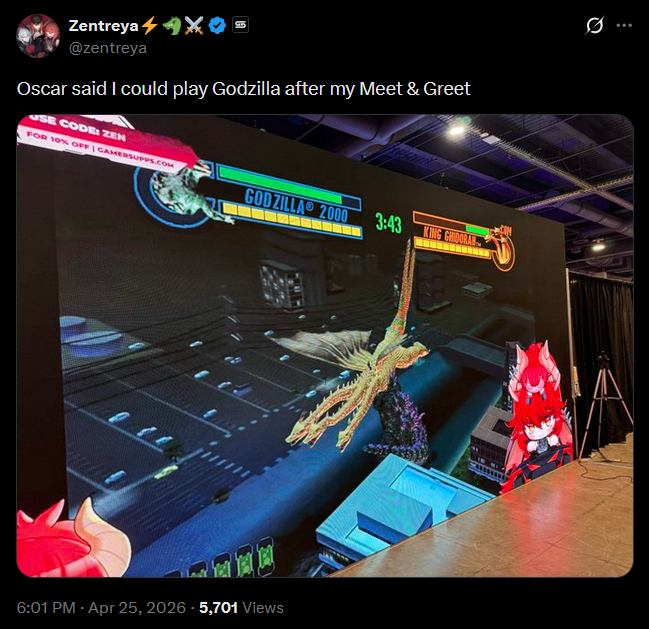This screenshot has width=649, height=629.
Task: Click the red-haired chibi character standee
Action: pyautogui.click(x=537, y=415)
